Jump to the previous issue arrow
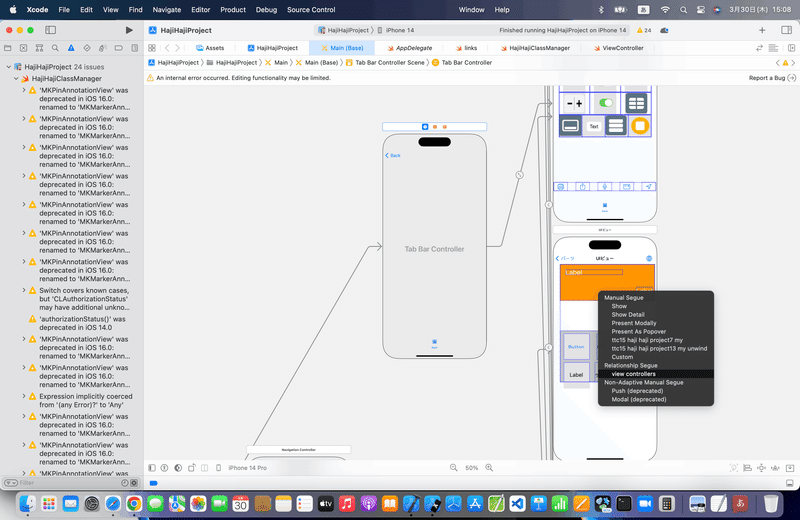 (778, 63)
